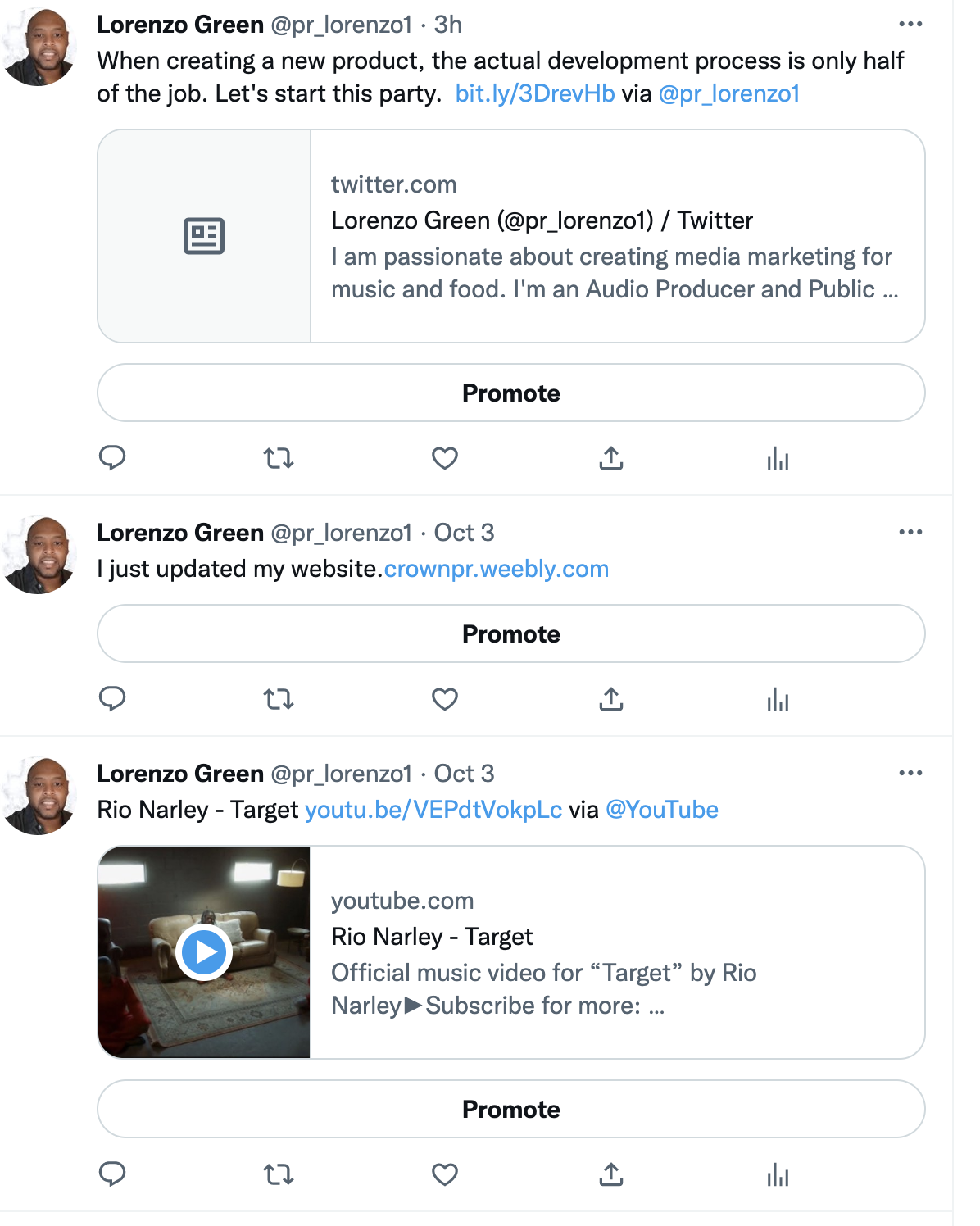This screenshot has height=1226, width=980.
Task: Open the bit.ly/3DrevHb link
Action: tap(535, 93)
